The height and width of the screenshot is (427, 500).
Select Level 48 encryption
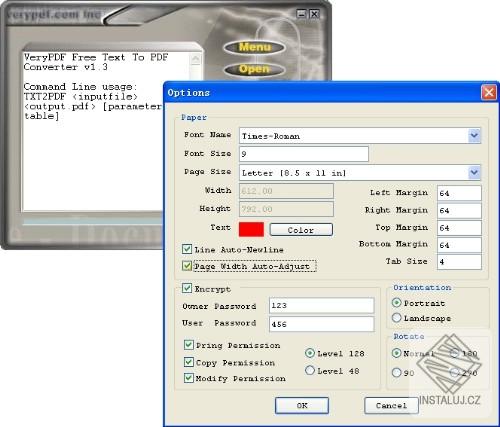[310, 370]
